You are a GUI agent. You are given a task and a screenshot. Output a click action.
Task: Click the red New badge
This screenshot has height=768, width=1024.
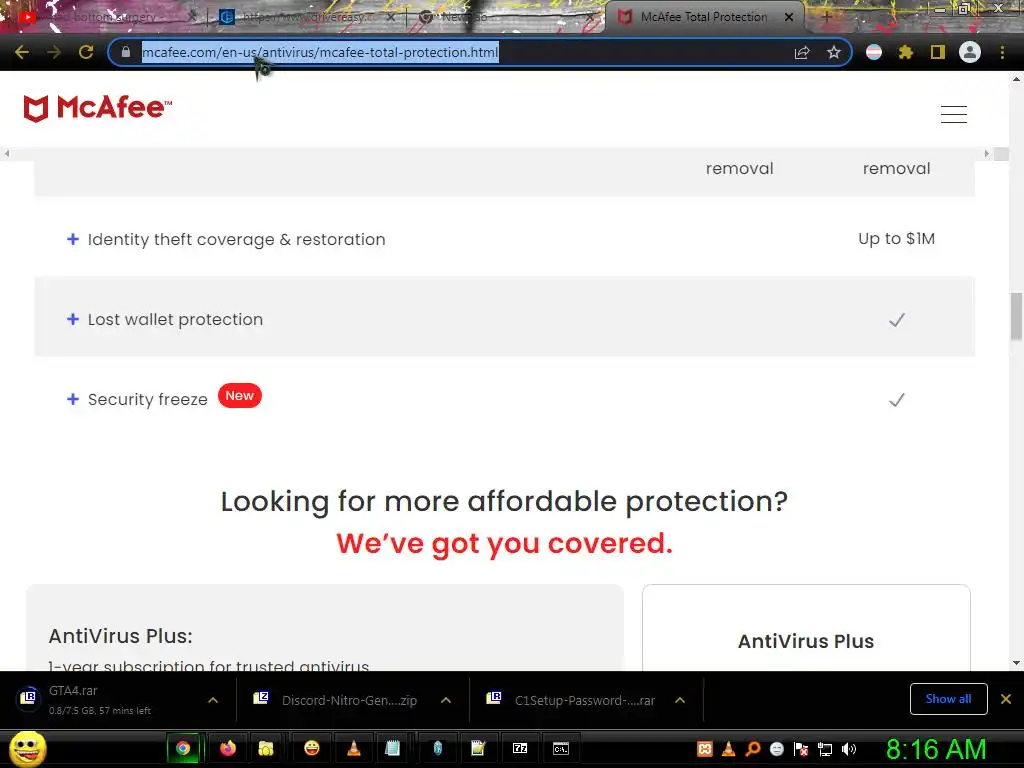tap(240, 396)
